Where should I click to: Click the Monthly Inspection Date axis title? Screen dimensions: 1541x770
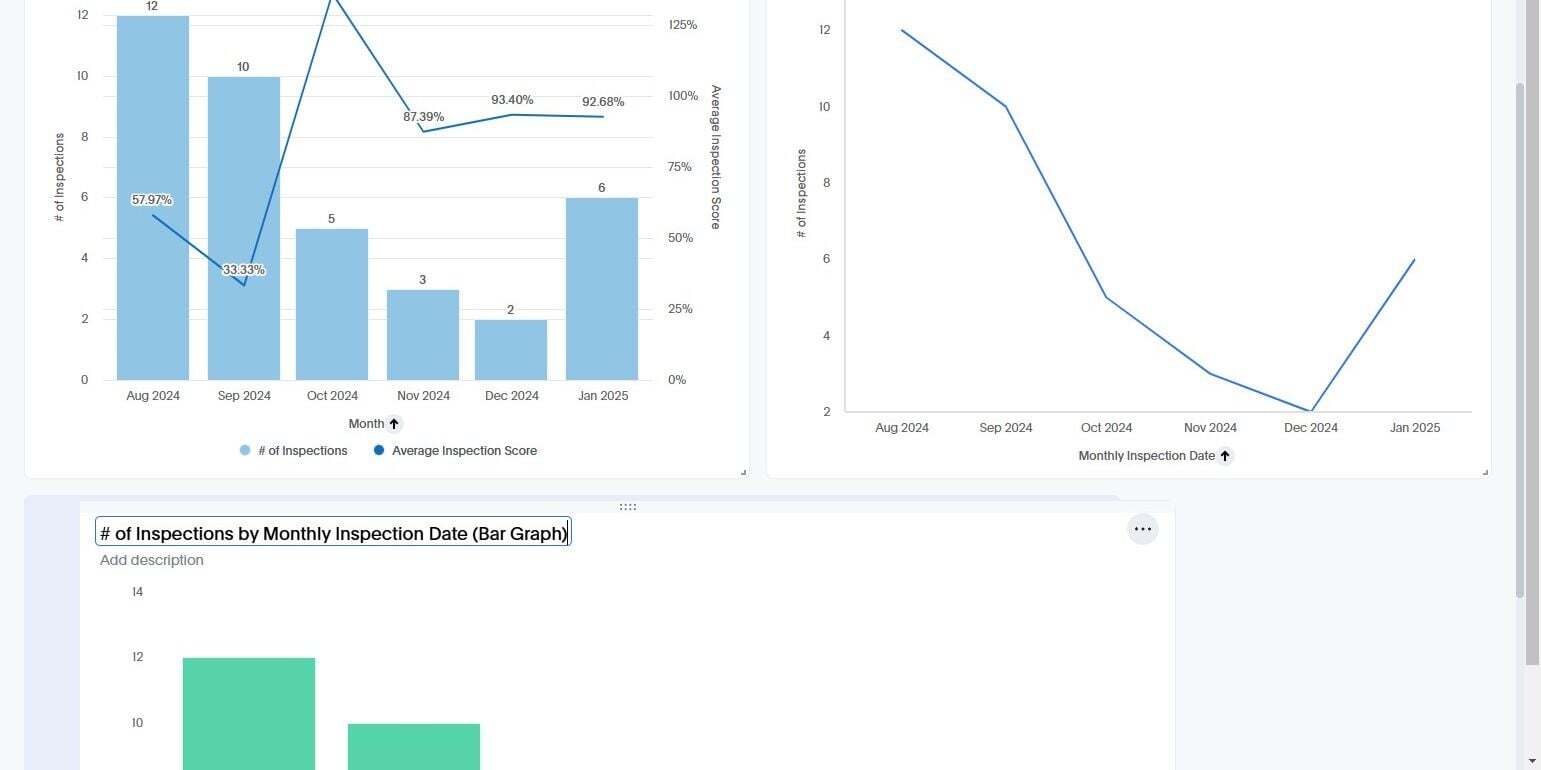click(x=1147, y=456)
